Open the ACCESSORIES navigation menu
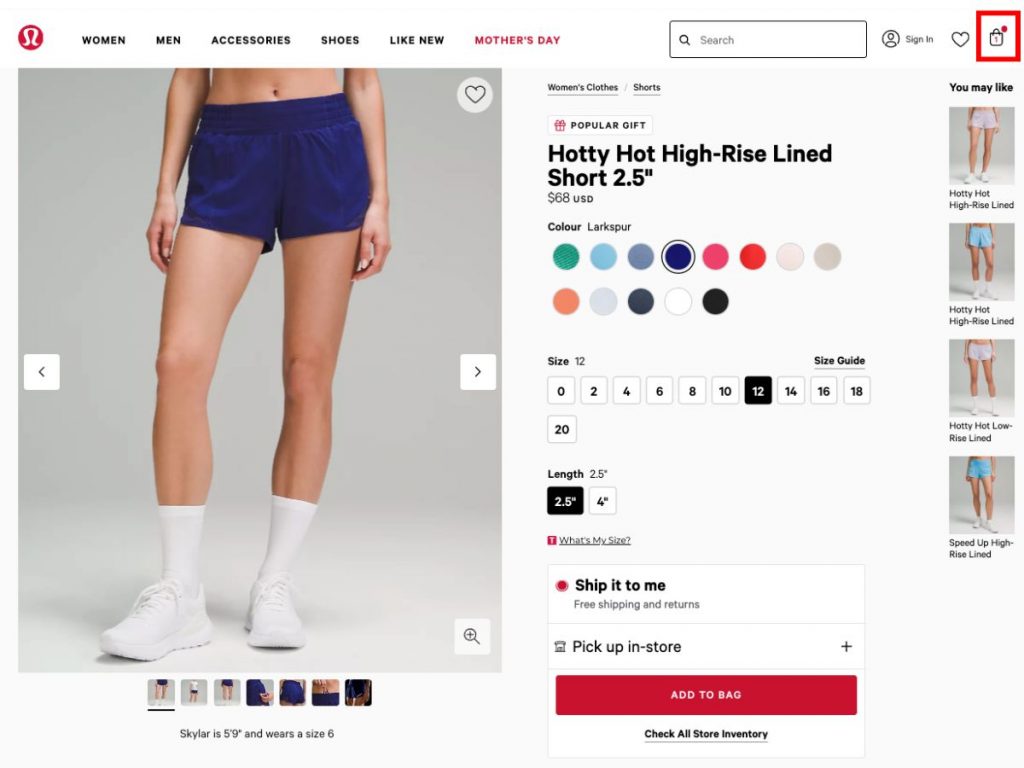 (x=251, y=40)
